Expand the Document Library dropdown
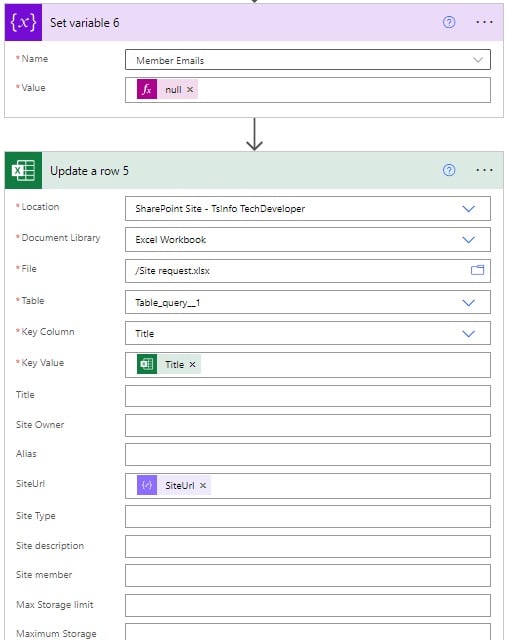The width and height of the screenshot is (507, 640). (469, 240)
